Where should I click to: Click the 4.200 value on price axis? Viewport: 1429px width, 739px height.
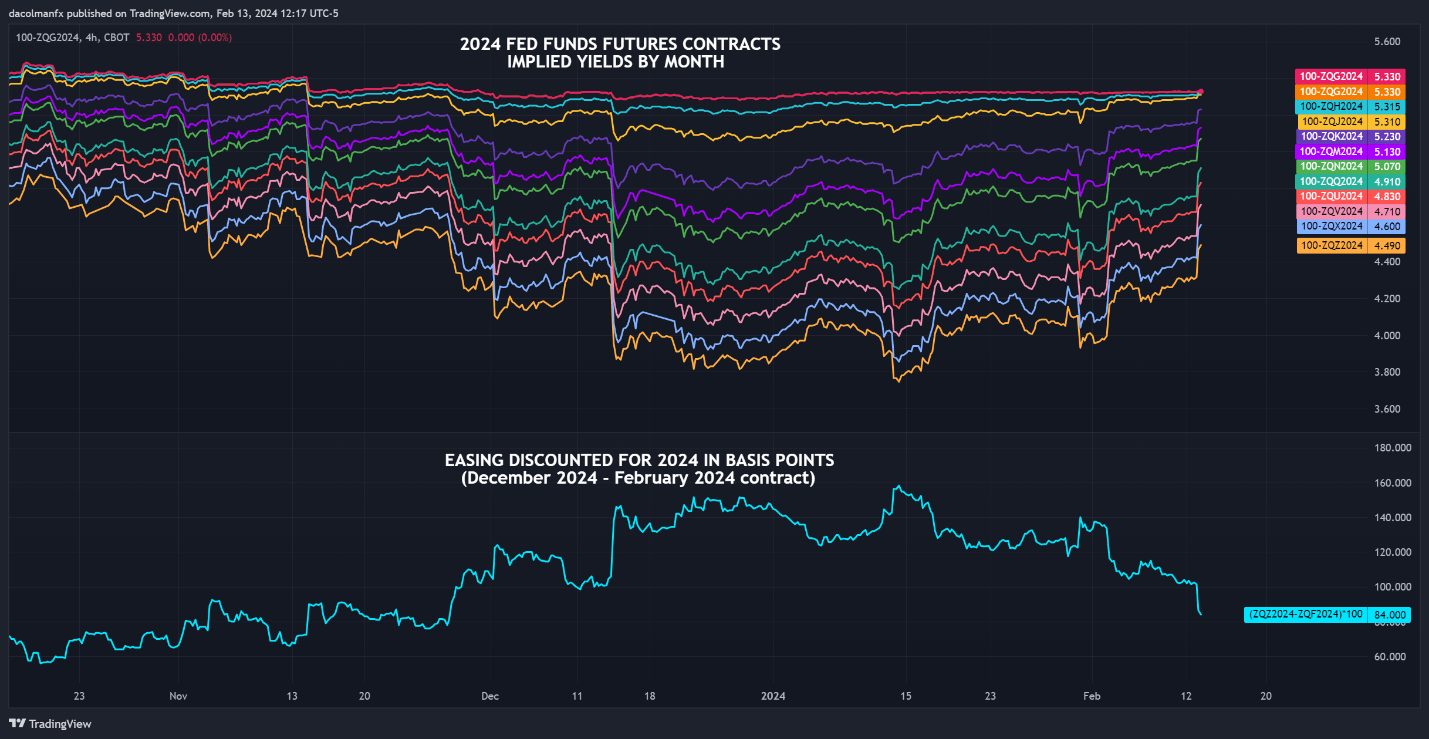click(x=1386, y=299)
